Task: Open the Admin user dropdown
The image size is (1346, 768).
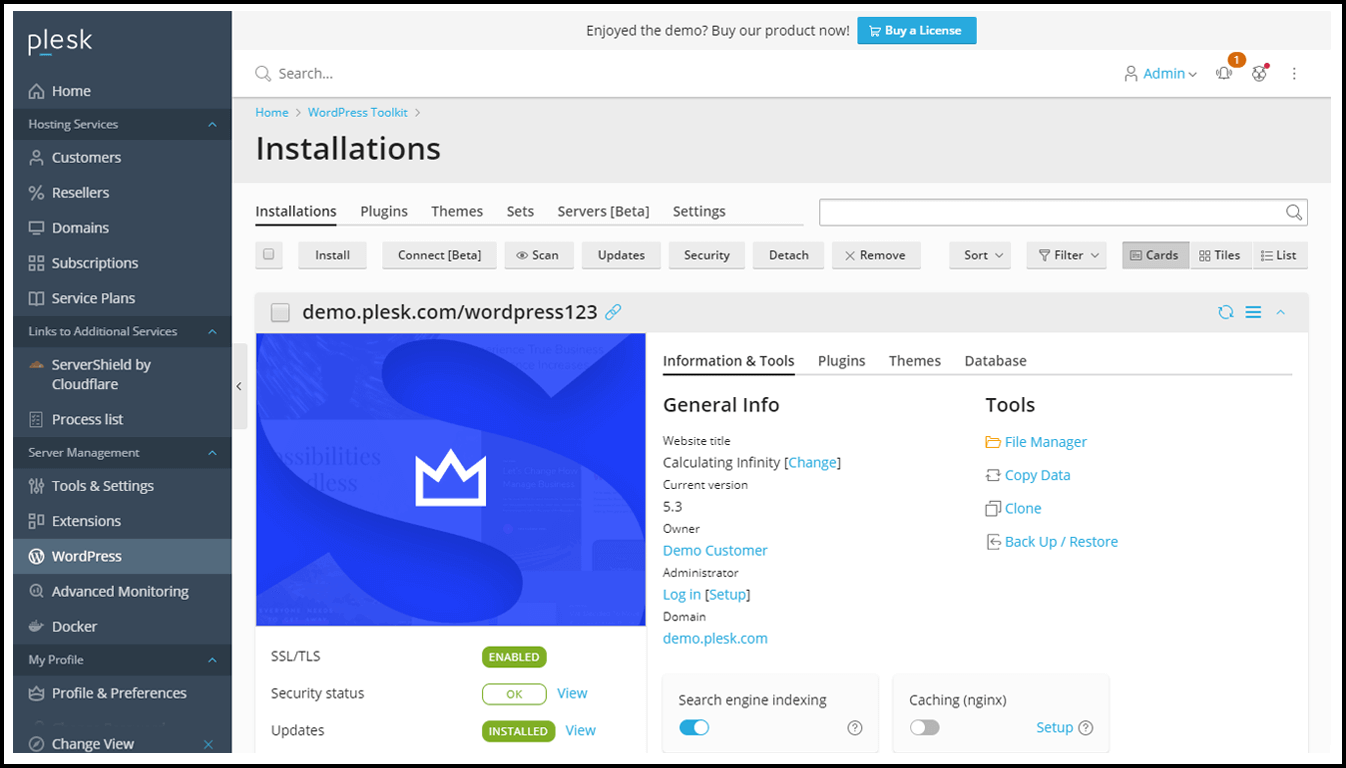Action: (x=1160, y=73)
